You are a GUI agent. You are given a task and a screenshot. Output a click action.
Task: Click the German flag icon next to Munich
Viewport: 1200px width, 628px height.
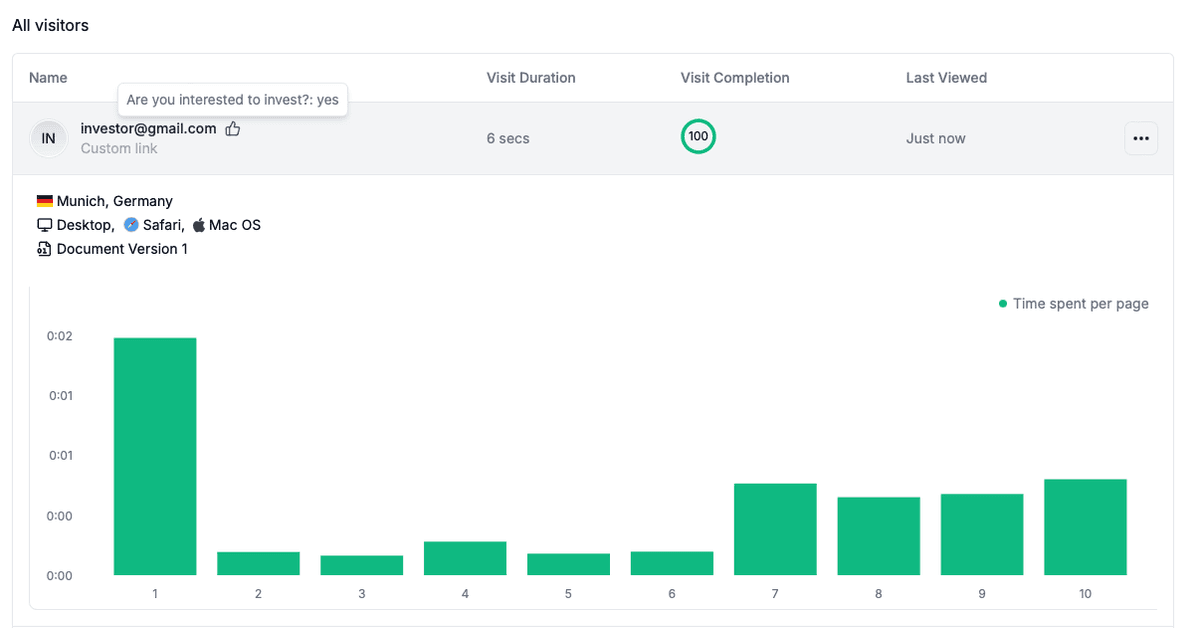coord(44,200)
